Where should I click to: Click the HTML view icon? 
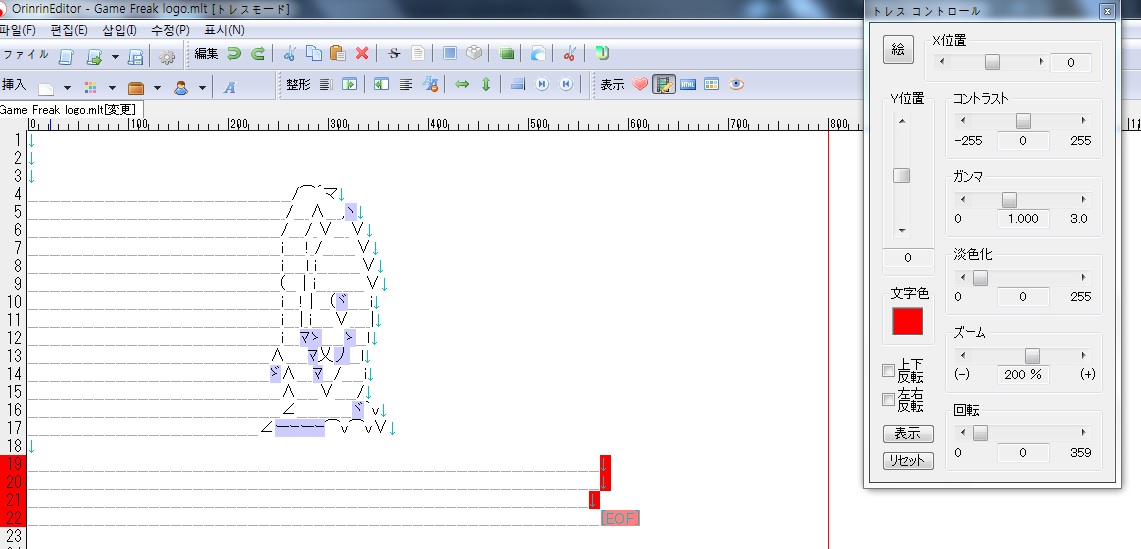pos(688,85)
